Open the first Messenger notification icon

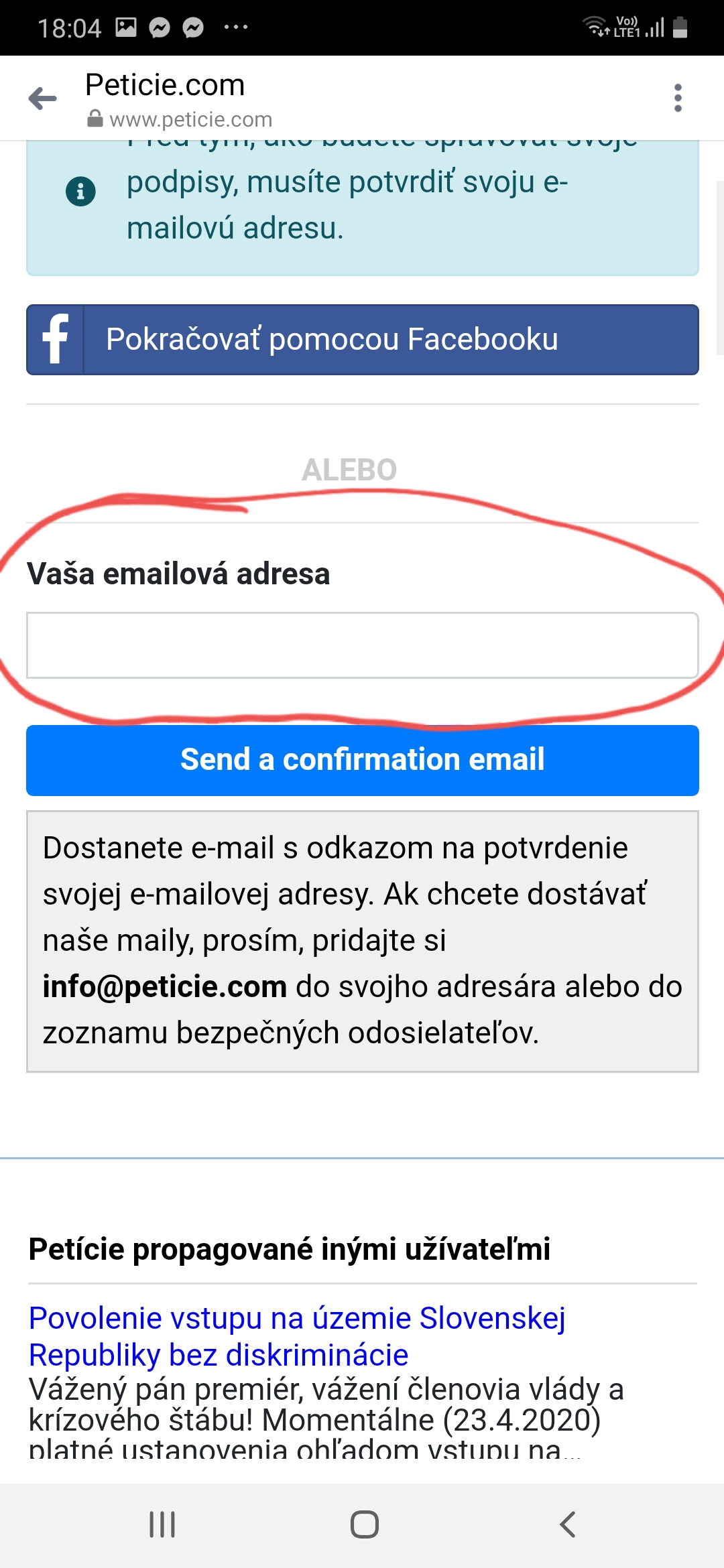point(160,27)
